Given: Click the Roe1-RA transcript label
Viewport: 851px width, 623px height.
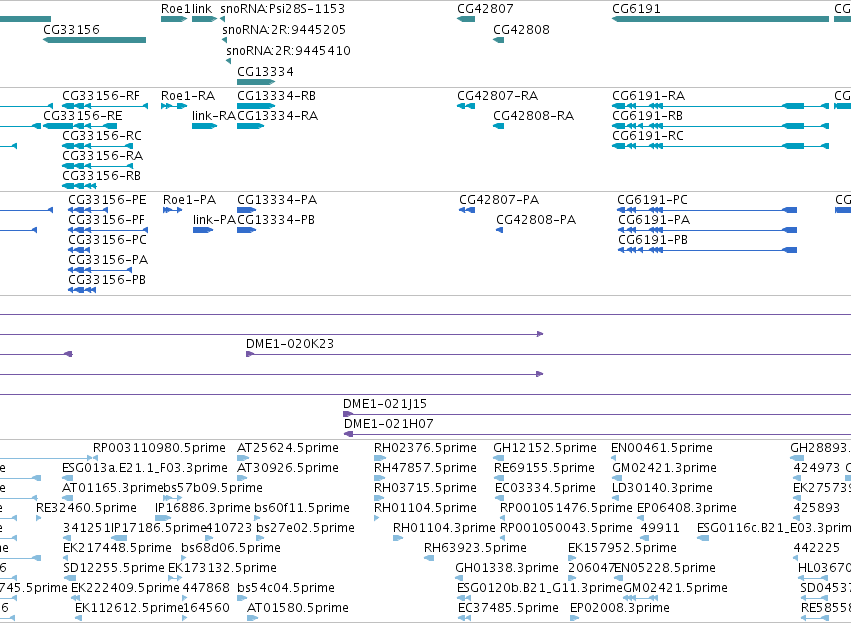Looking at the screenshot, I should 188,96.
